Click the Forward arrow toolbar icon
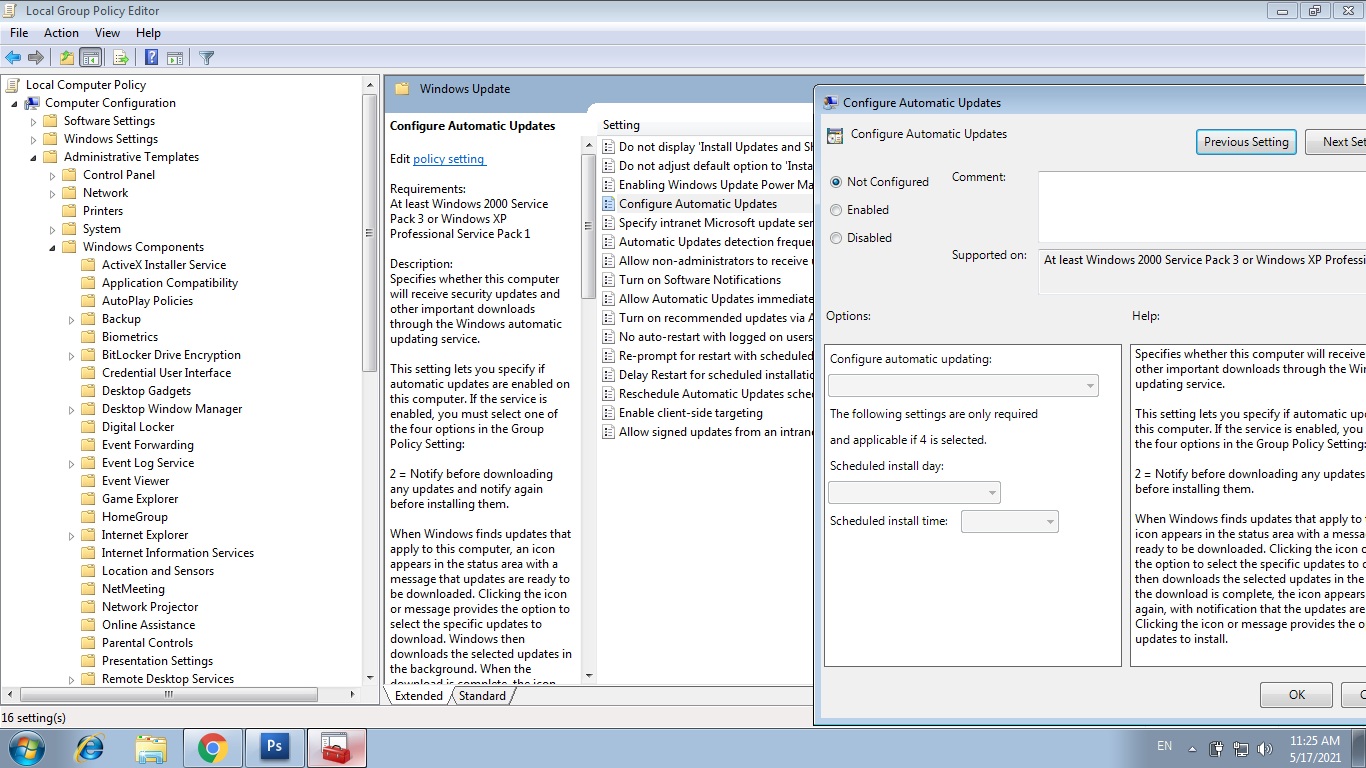This screenshot has width=1366, height=768. [36, 58]
